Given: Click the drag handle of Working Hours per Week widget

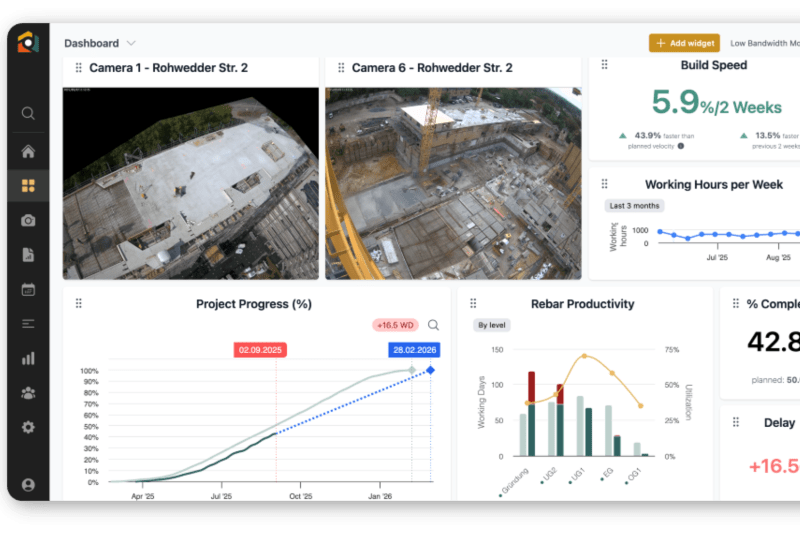Looking at the screenshot, I should [605, 184].
